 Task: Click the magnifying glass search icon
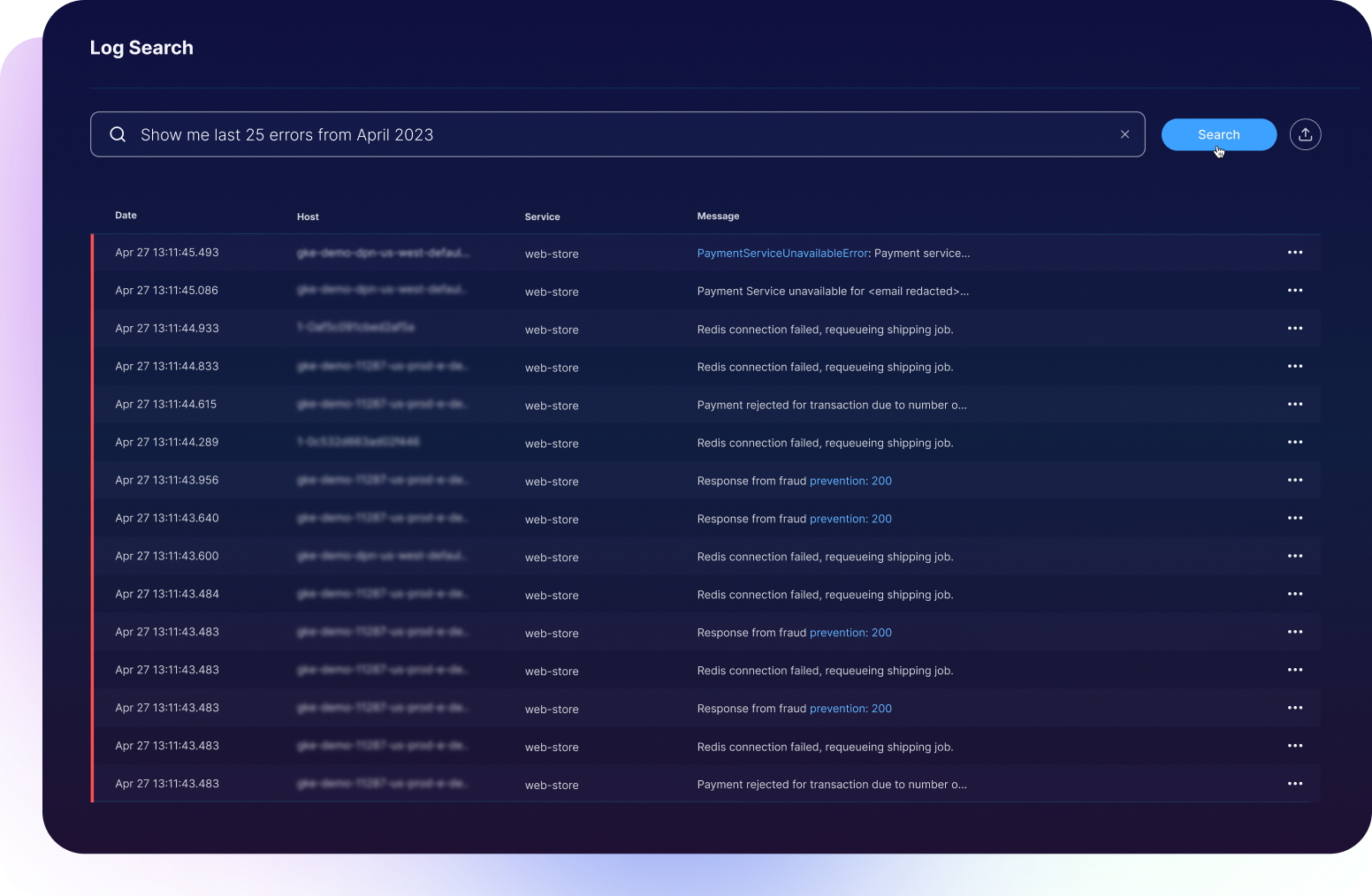point(118,133)
